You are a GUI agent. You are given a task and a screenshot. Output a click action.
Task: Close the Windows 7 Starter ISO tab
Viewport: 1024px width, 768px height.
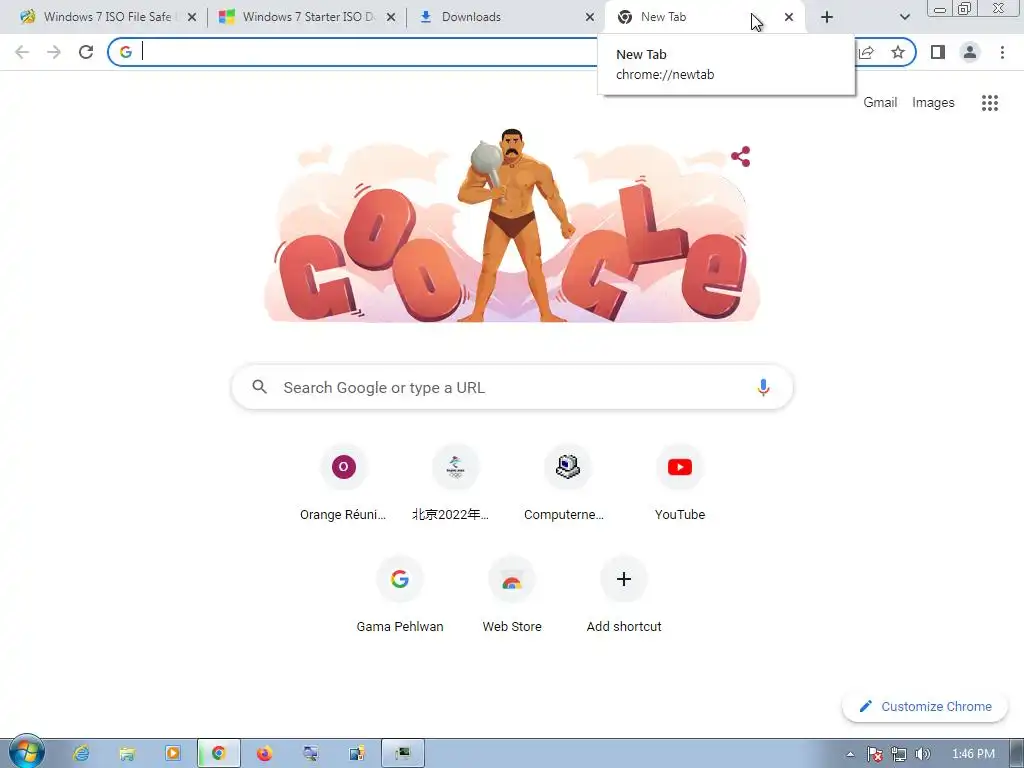pyautogui.click(x=391, y=17)
